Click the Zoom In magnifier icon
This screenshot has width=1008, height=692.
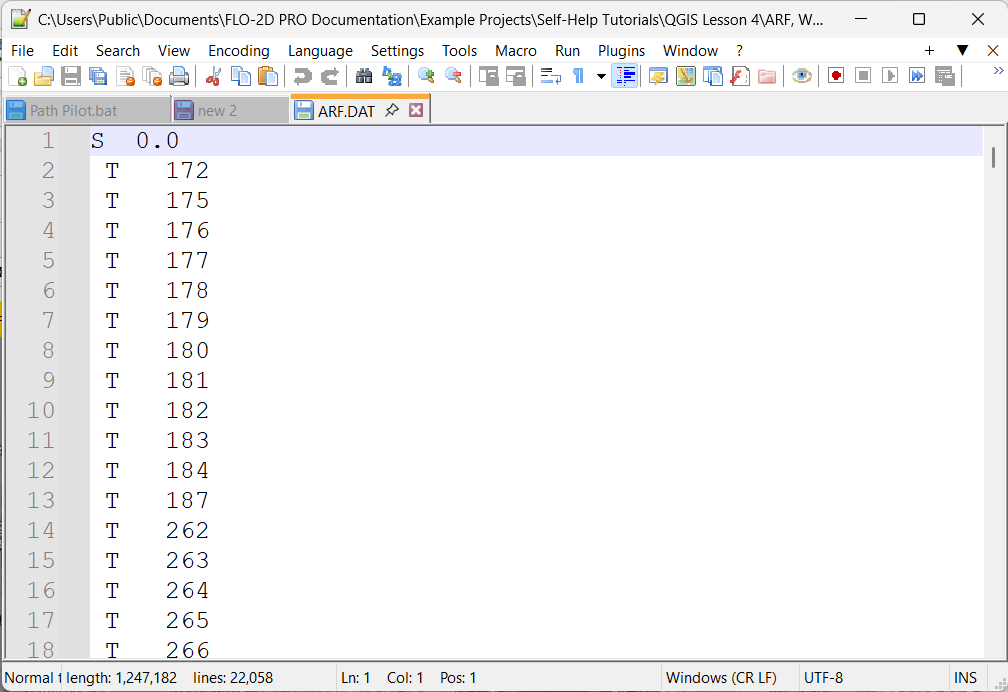[427, 76]
